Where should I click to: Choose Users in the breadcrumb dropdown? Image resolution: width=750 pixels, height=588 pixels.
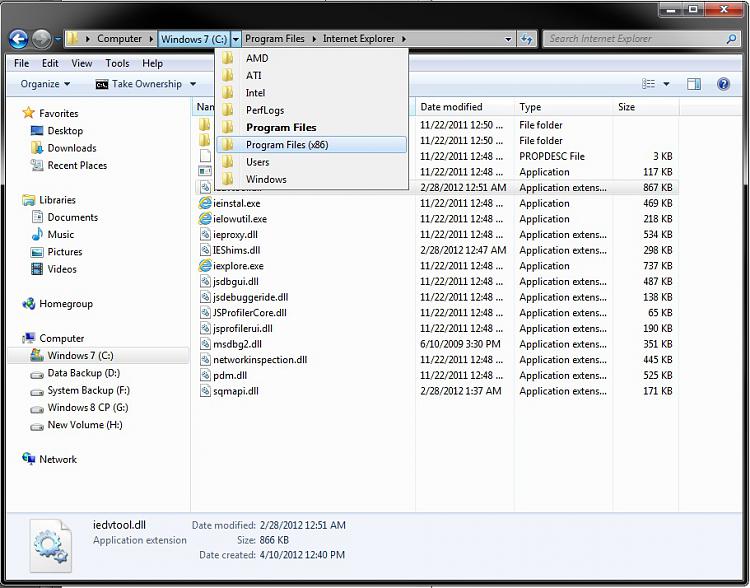(x=311, y=162)
